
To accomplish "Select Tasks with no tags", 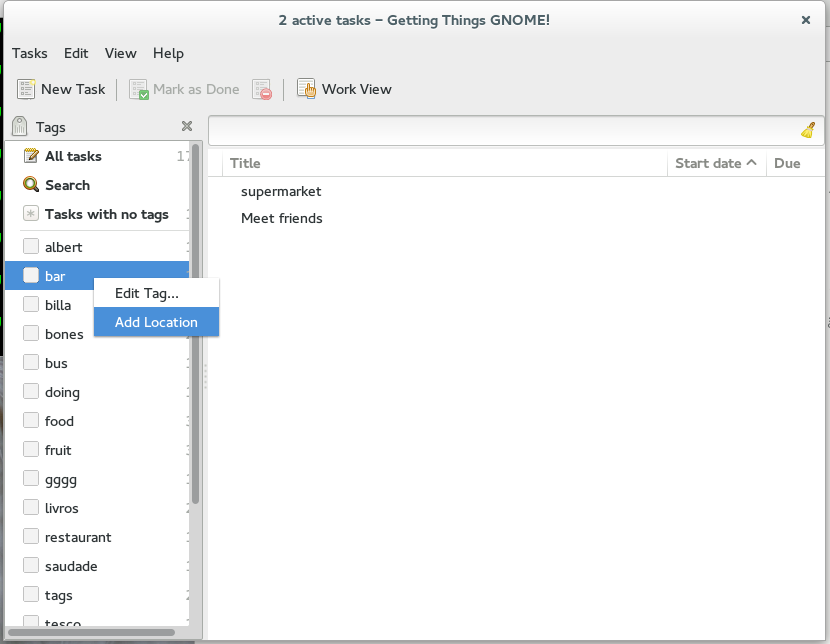I will click(x=107, y=214).
